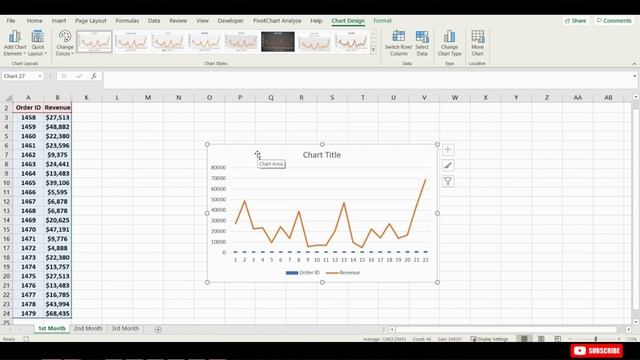
Task: Select cell containing order 1470
Action: pos(28,229)
